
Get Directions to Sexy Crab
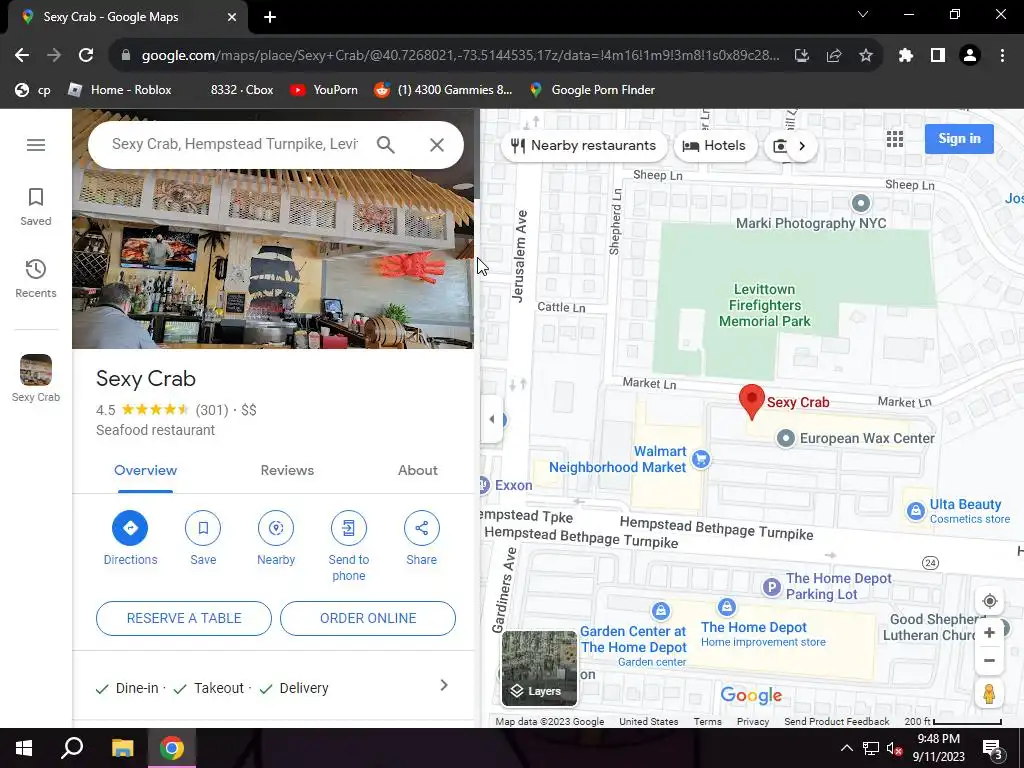tap(130, 528)
